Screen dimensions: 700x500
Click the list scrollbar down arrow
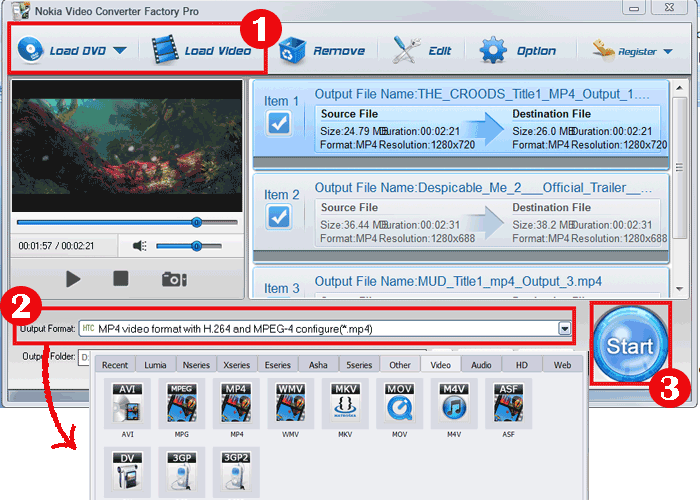679,289
